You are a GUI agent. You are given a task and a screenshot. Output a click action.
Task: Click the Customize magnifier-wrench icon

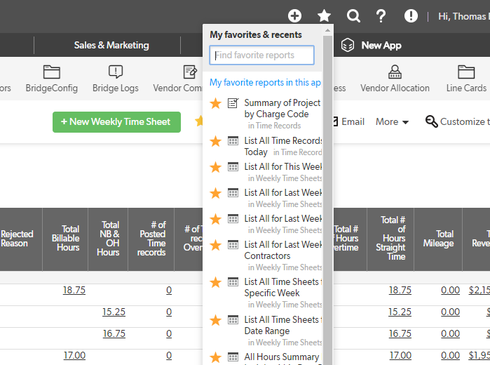click(431, 122)
